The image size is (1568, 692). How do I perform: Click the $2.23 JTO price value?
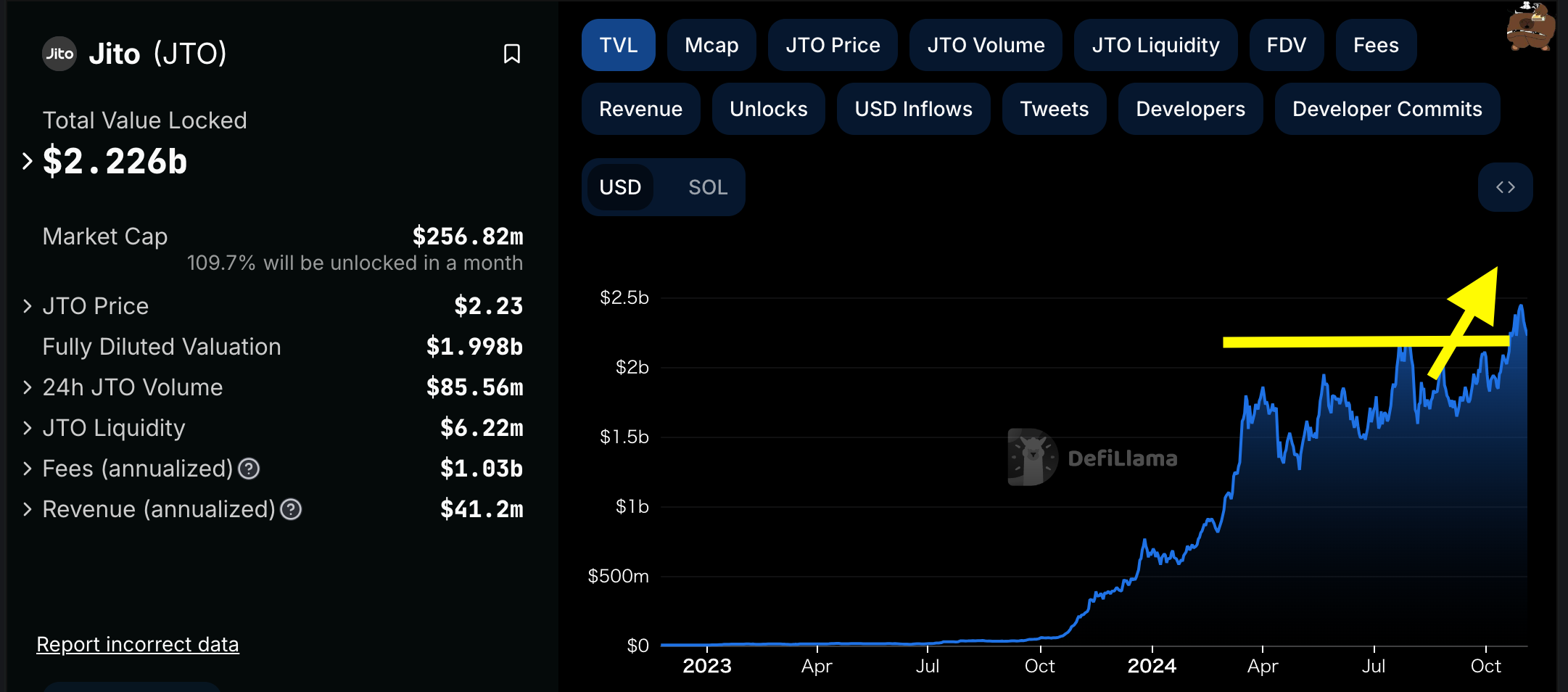[488, 306]
